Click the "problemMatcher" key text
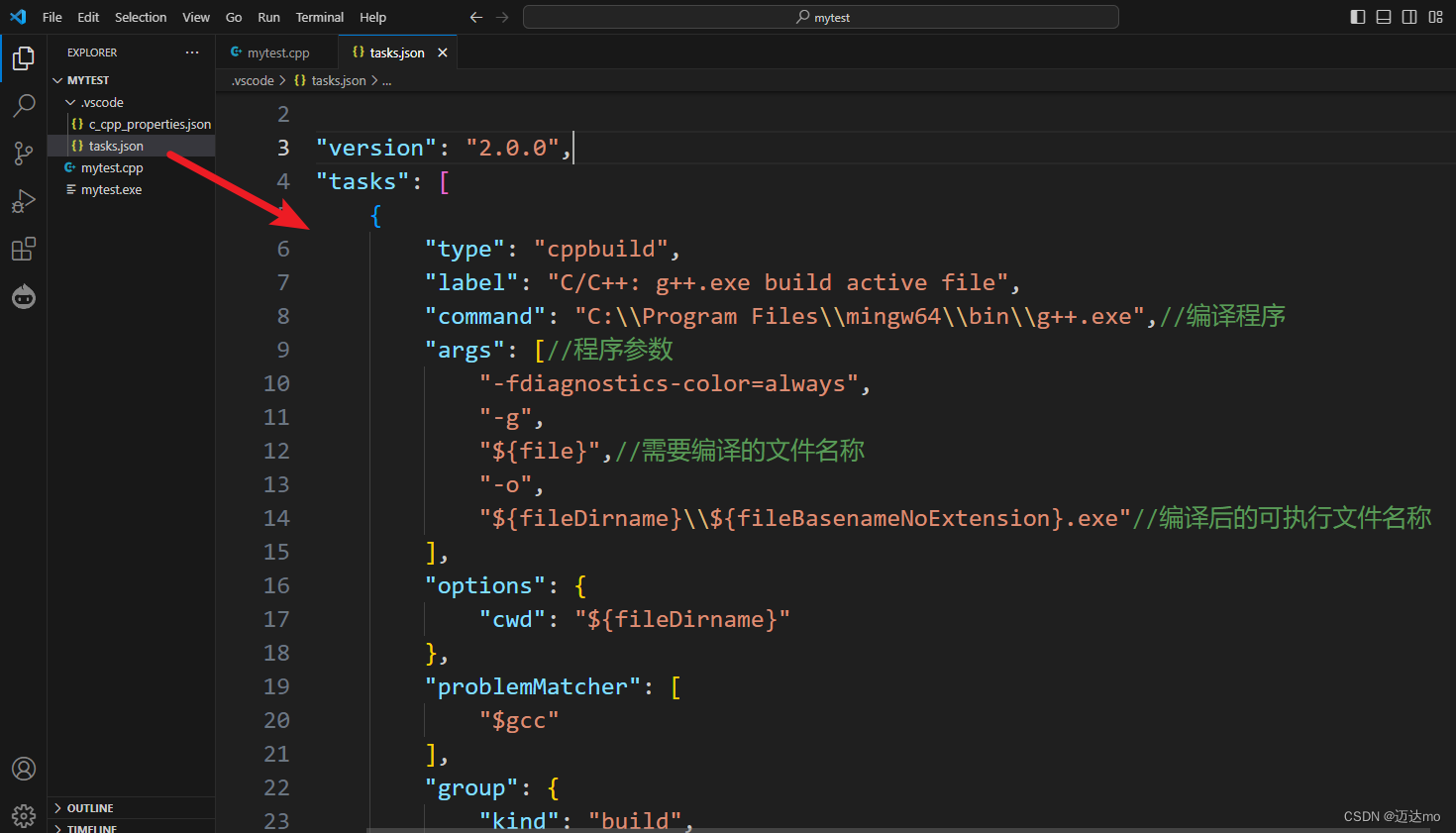1456x833 pixels. coord(533,686)
